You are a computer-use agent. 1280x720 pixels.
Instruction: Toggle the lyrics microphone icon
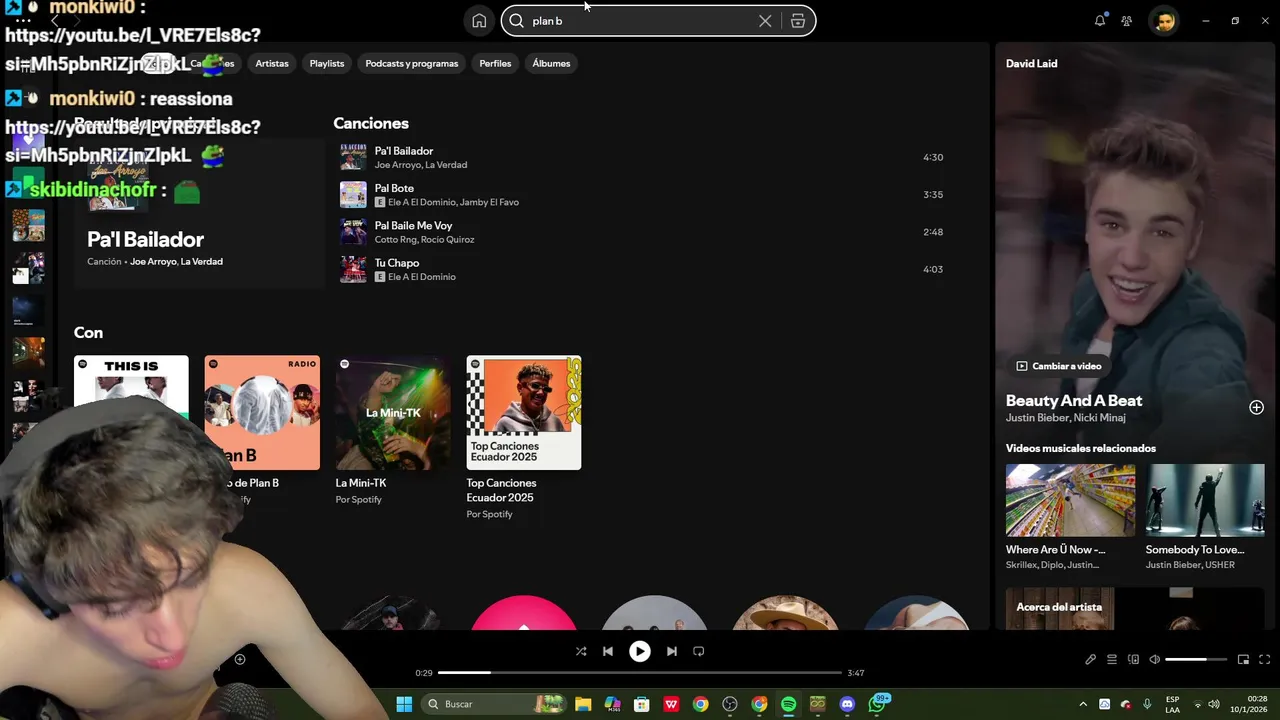(1091, 659)
